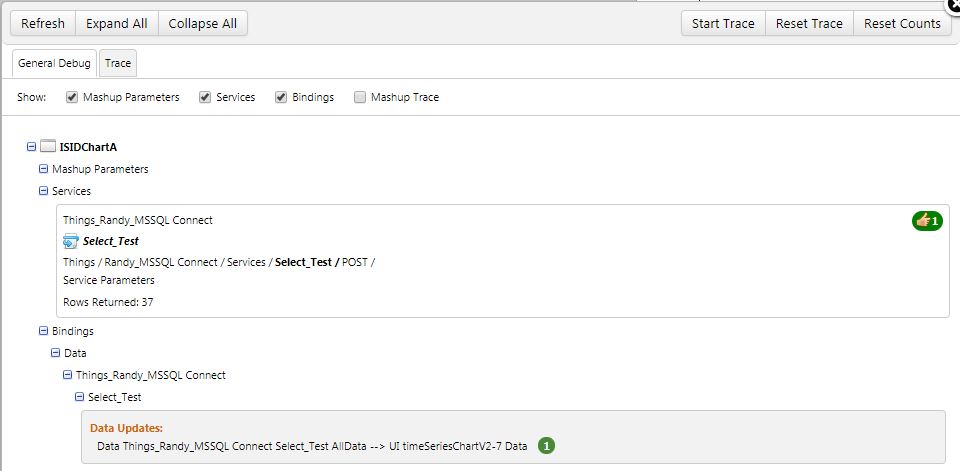
Task: Click the Reset Counts button
Action: click(902, 23)
